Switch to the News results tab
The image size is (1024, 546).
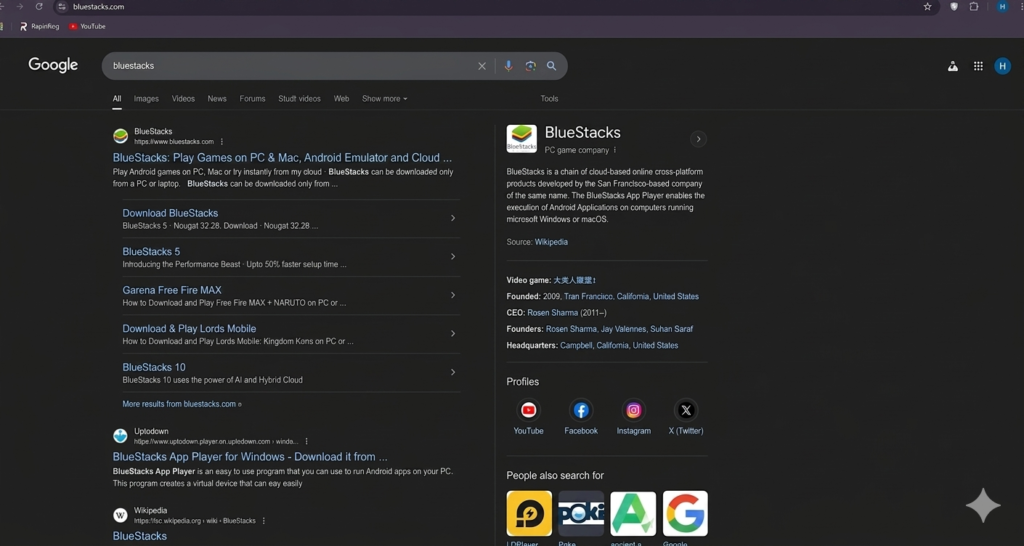[217, 99]
